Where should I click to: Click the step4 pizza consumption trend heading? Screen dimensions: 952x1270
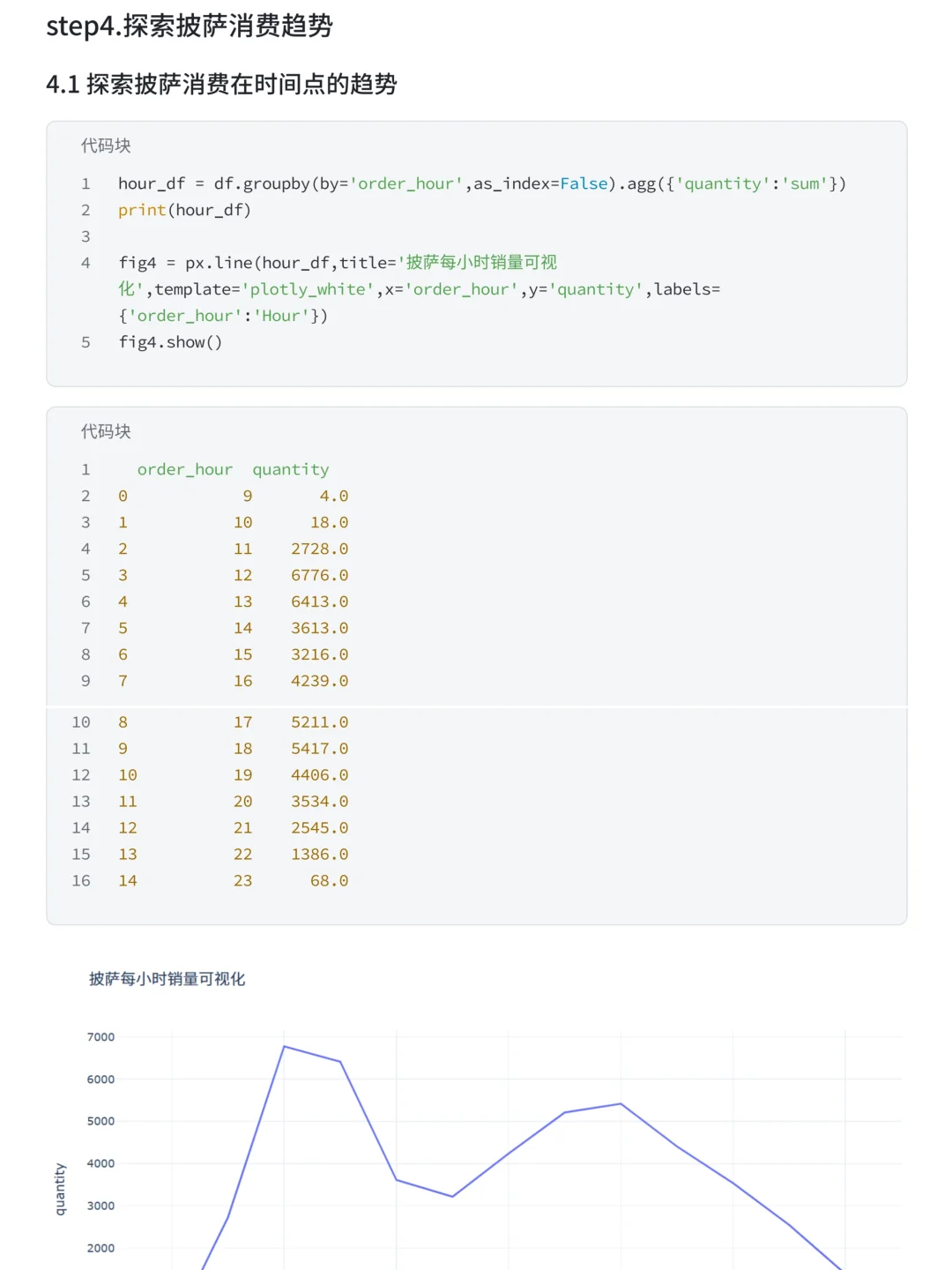(190, 26)
